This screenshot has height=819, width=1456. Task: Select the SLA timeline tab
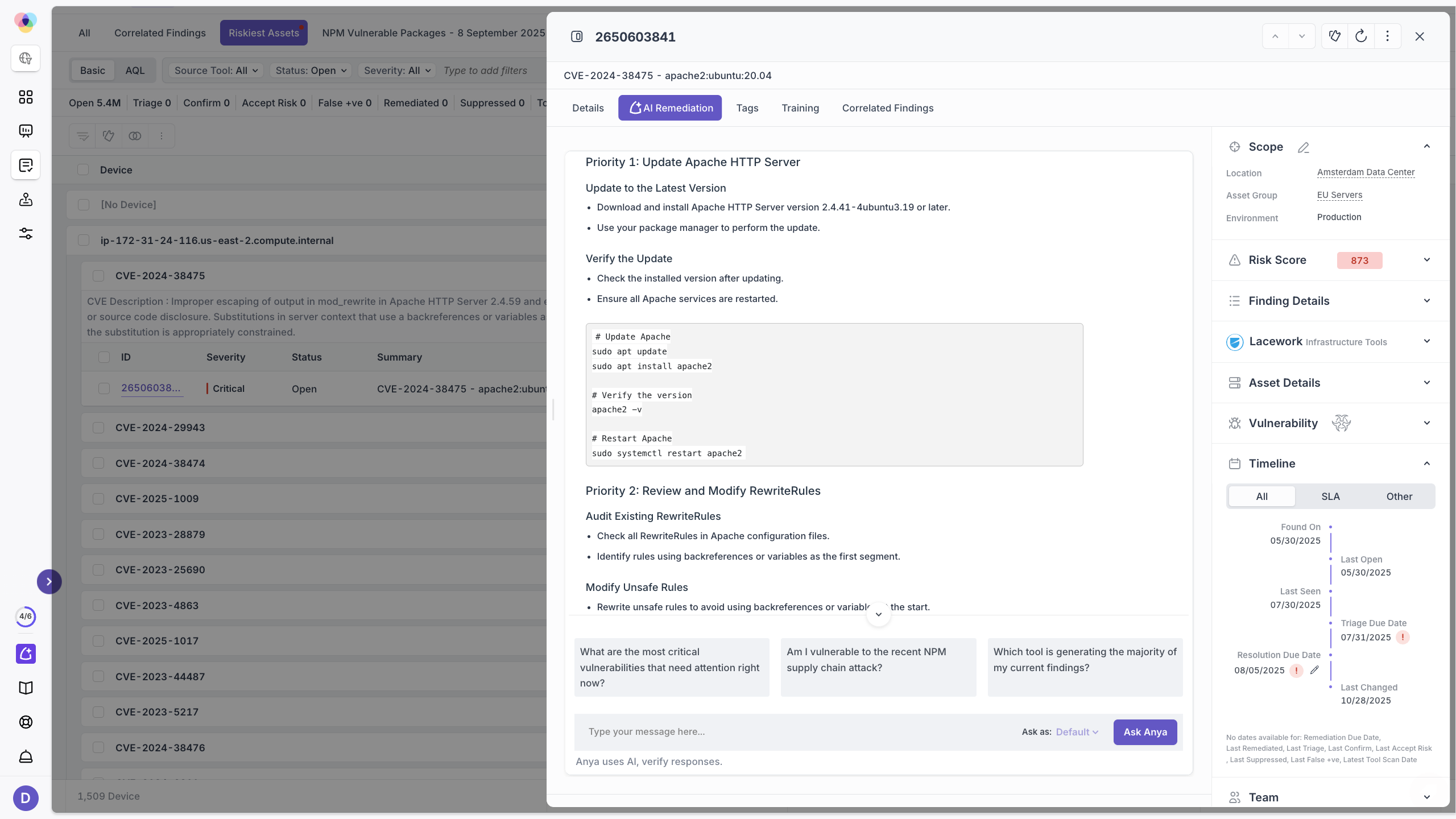[x=1330, y=497]
